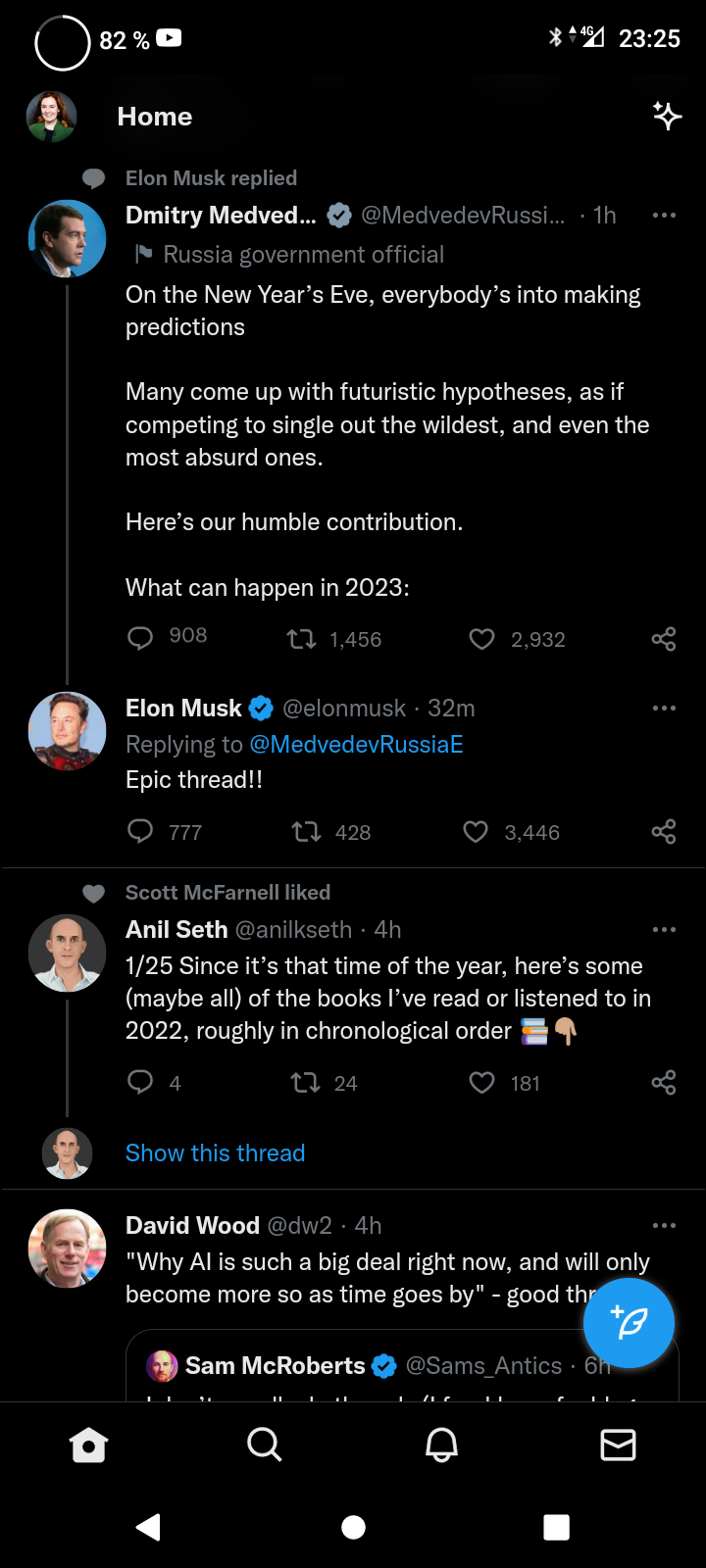
Task: Like Dmitry Medvedev's predictions tweet
Action: click(481, 640)
